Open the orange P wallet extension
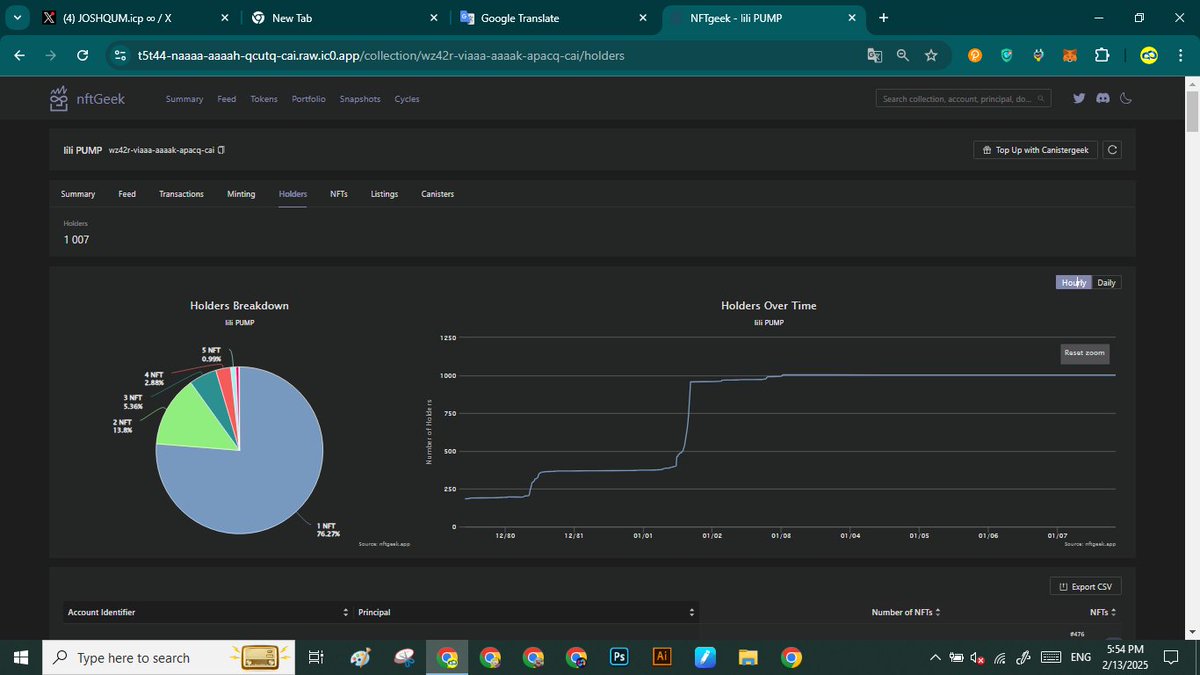Viewport: 1200px width, 675px height. (x=975, y=56)
